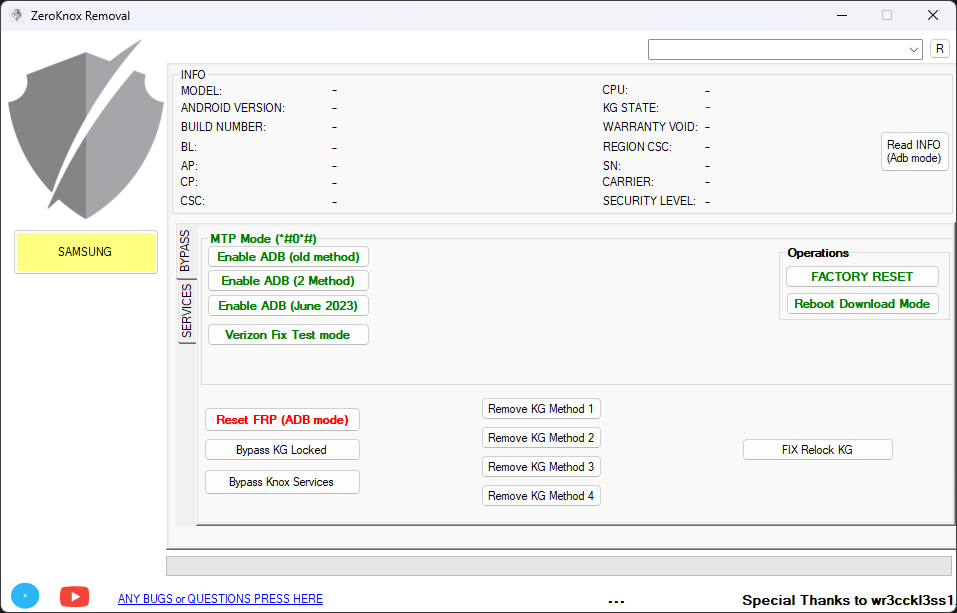Open the ANY BUGS or QUESTIONS link
Image resolution: width=957 pixels, height=613 pixels.
pyautogui.click(x=220, y=598)
